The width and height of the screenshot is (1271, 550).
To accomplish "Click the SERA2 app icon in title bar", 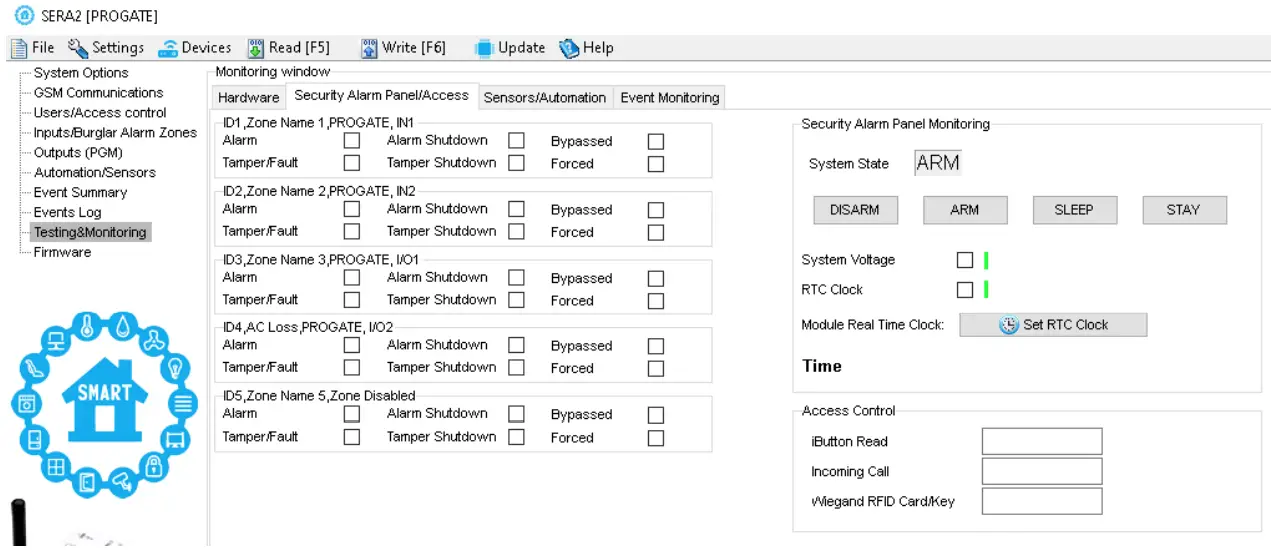I will 24,16.
